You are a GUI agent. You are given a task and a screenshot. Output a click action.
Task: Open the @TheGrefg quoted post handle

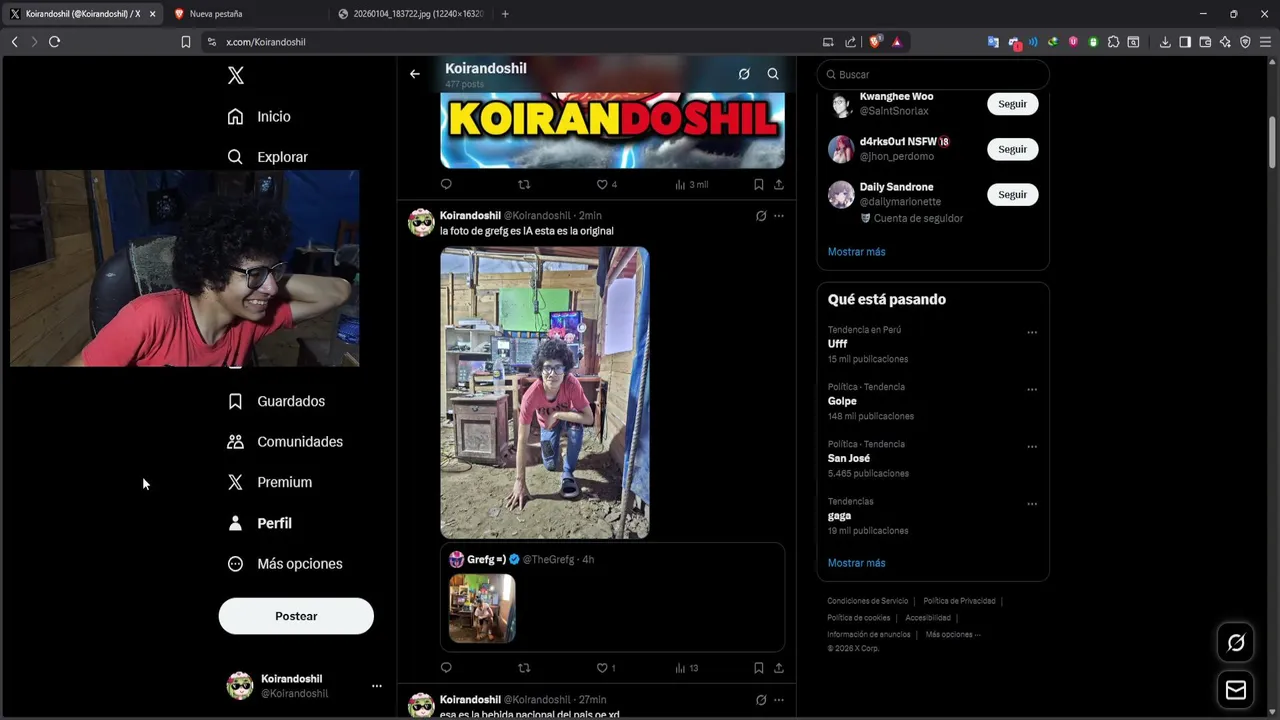548,560
